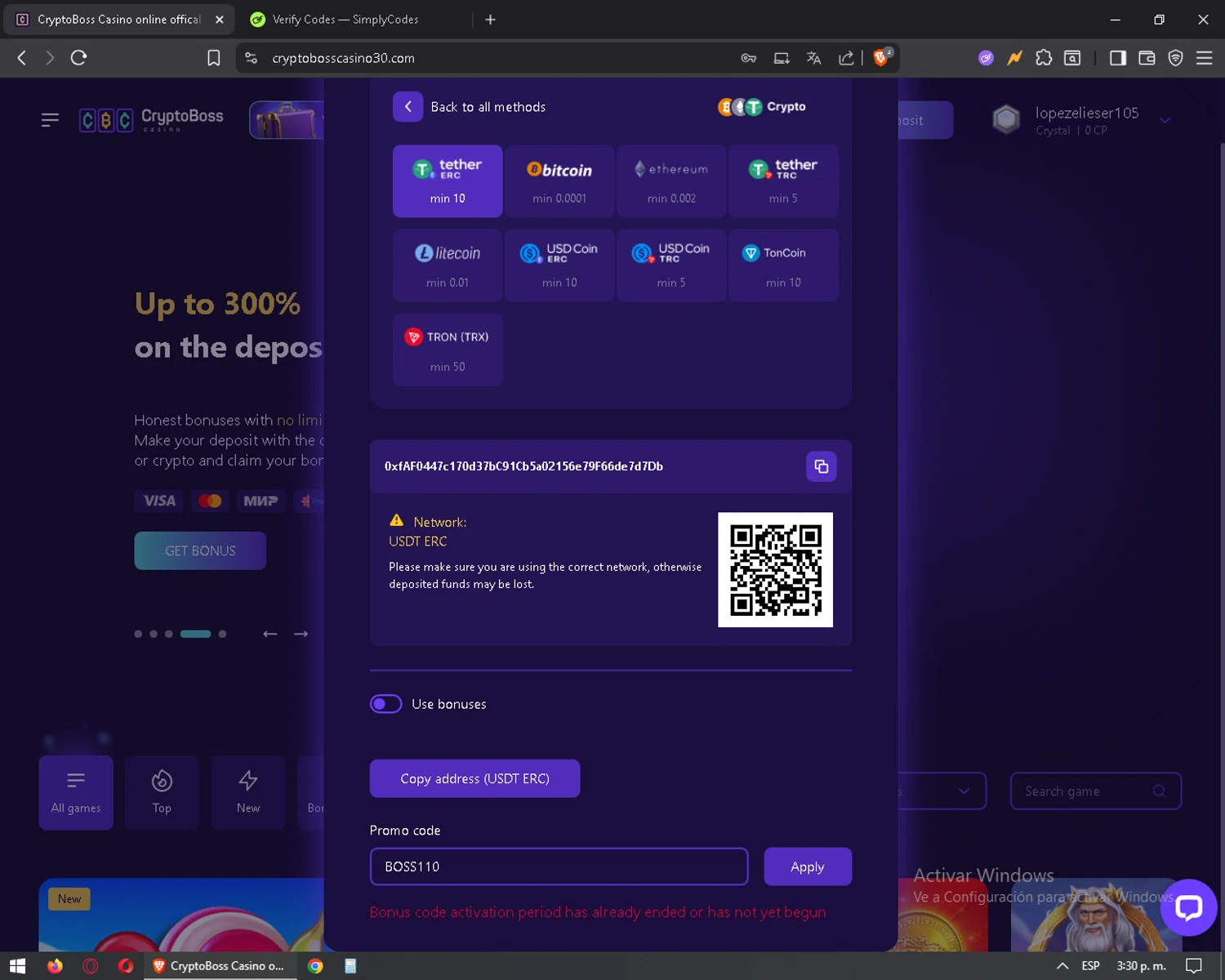
Task: Jump to the last banner slide dot
Action: pos(222,634)
